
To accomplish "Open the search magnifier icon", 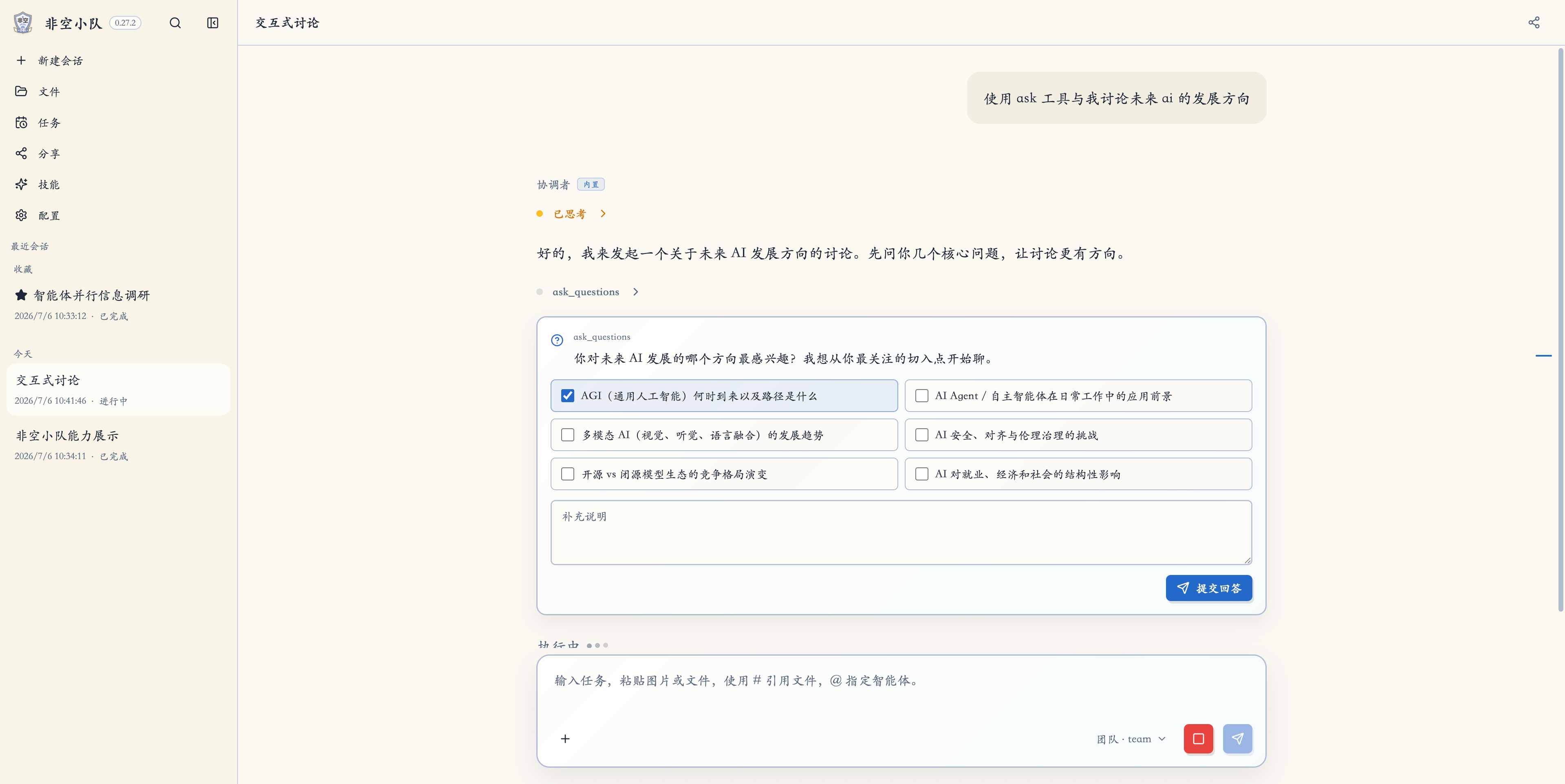I will pyautogui.click(x=175, y=23).
